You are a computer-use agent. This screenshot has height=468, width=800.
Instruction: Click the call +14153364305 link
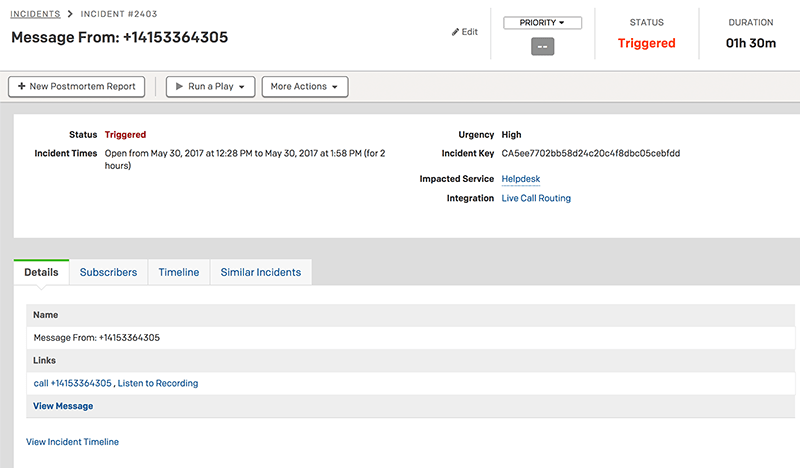pos(72,383)
